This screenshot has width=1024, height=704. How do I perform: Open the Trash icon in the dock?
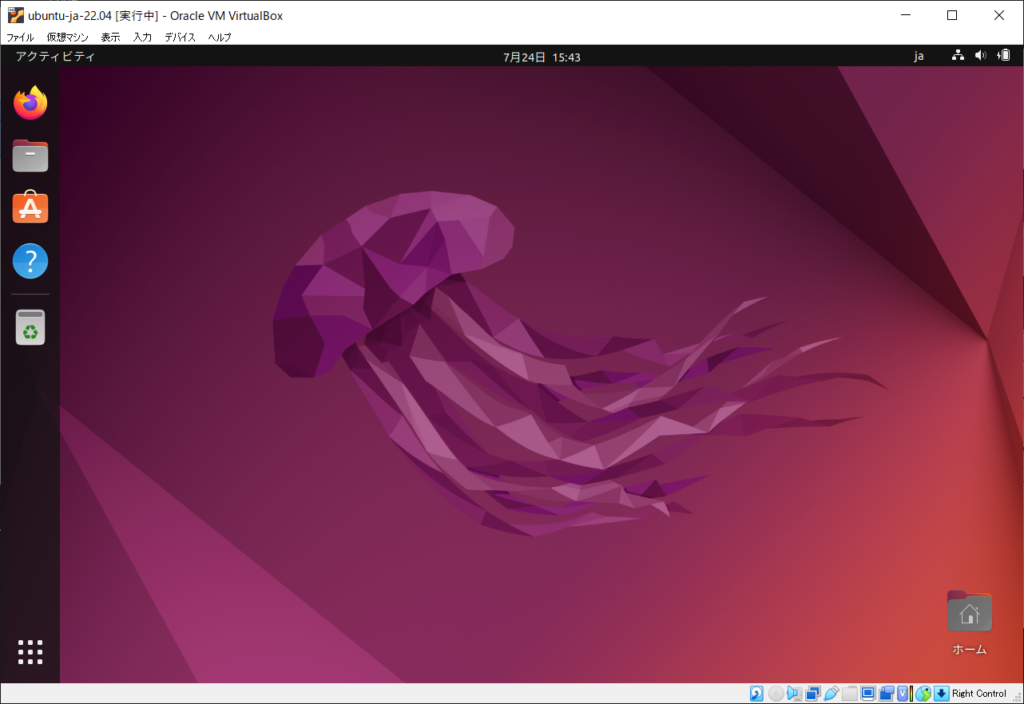(30, 327)
